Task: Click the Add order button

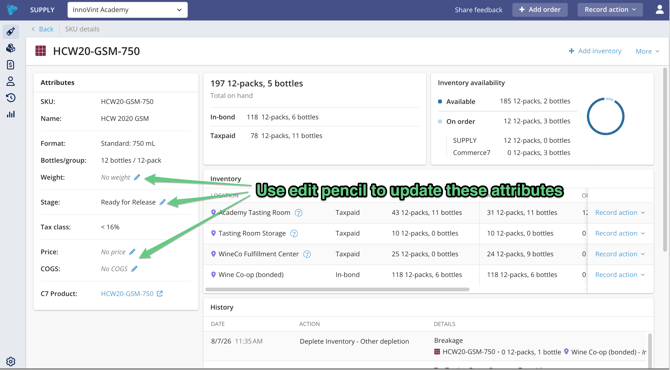Action: pos(540,9)
